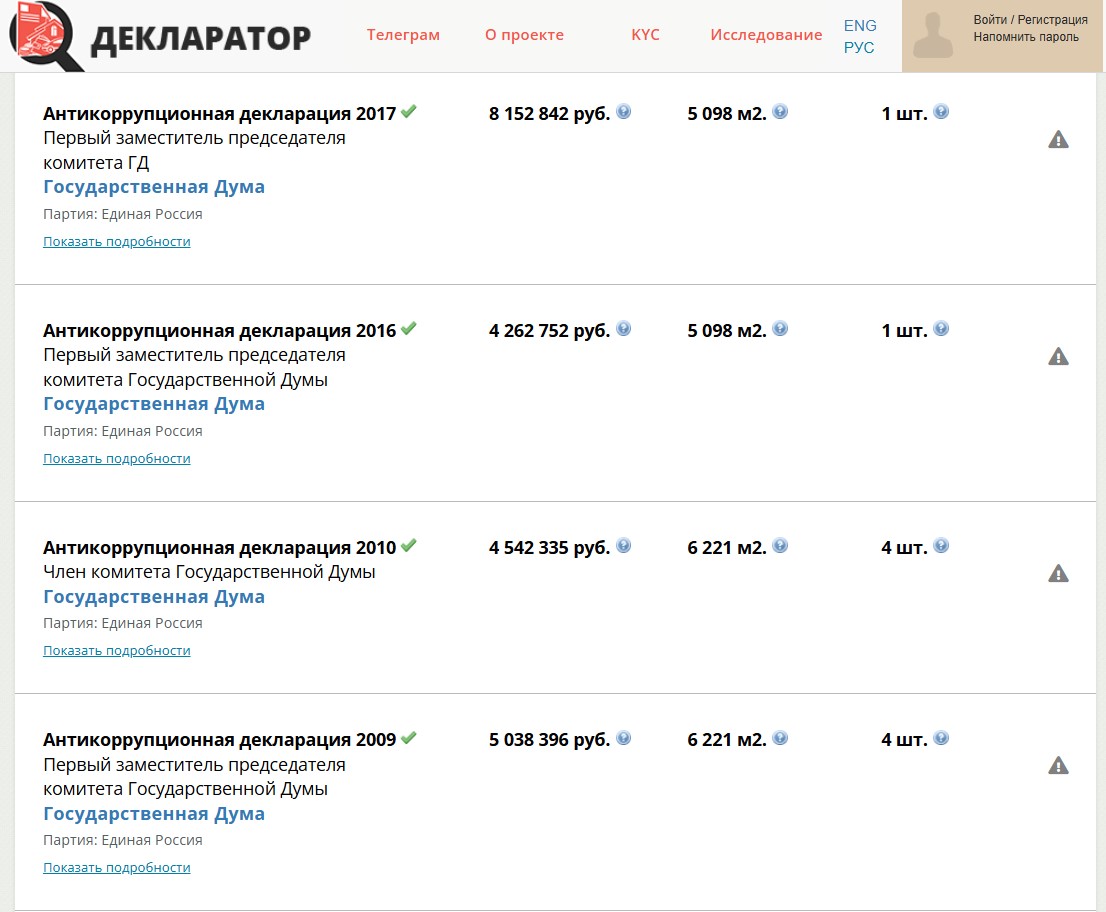Click the warning triangle for 2017 declaration
1106x912 pixels.
click(x=1058, y=140)
